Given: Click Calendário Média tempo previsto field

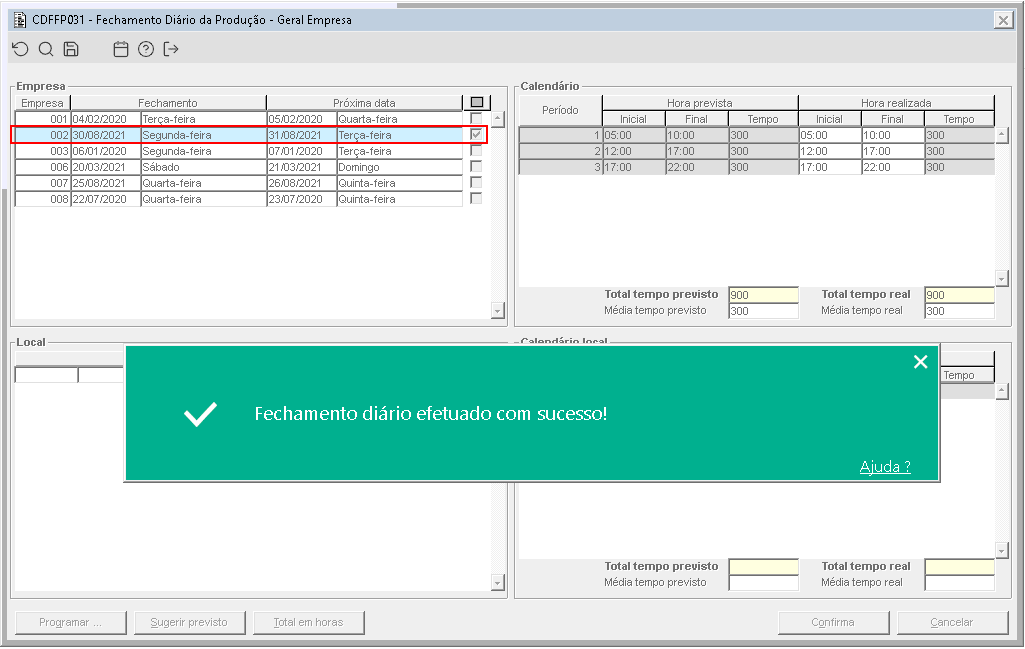Looking at the screenshot, I should pyautogui.click(x=764, y=311).
